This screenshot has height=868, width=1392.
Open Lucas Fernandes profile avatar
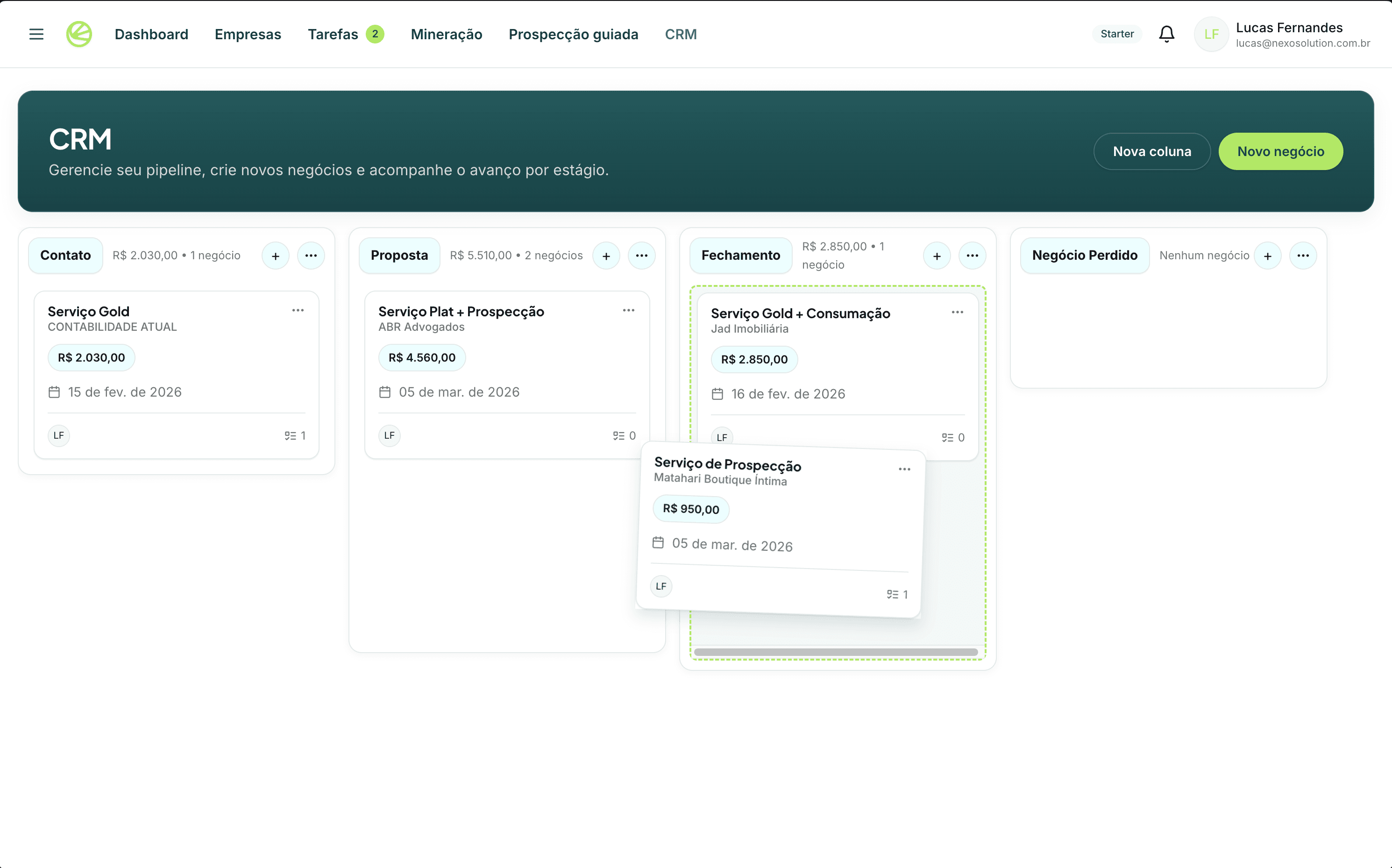coord(1211,34)
